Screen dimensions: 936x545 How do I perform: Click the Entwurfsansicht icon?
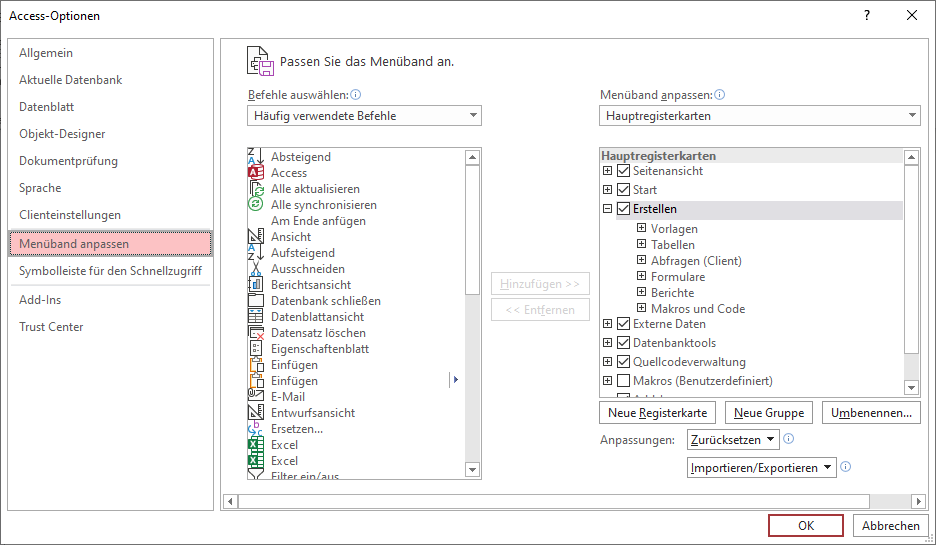click(x=255, y=412)
